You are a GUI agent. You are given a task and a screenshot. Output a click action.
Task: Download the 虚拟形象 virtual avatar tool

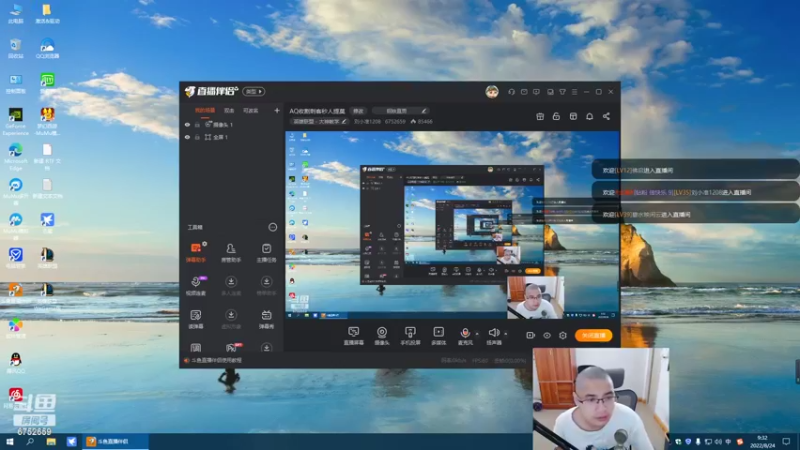(231, 319)
